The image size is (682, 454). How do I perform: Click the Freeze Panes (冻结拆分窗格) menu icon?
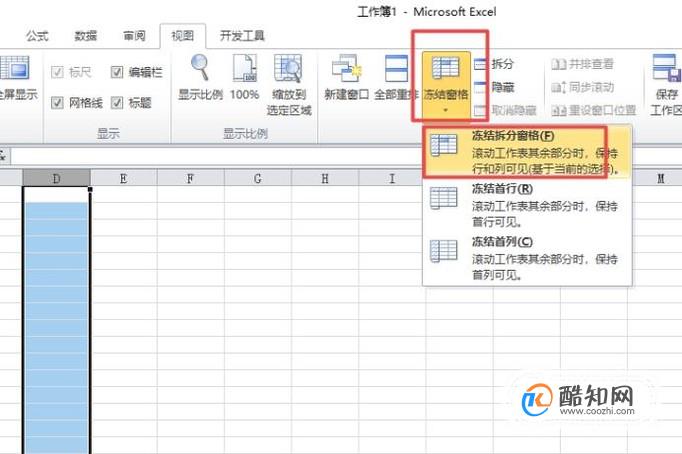[444, 145]
